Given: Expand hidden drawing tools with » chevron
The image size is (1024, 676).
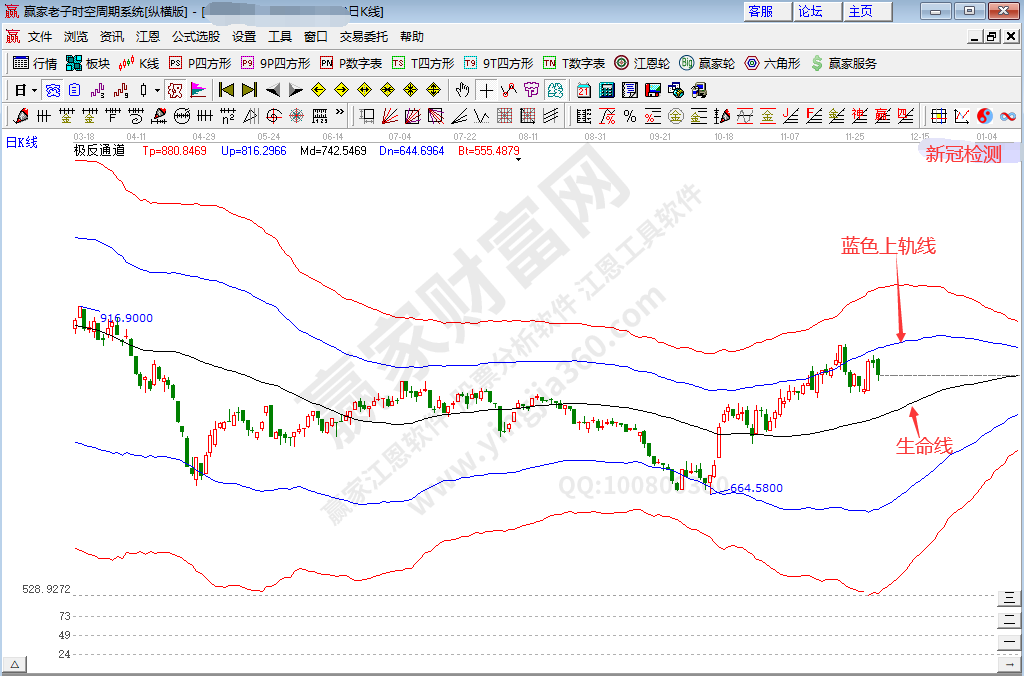Looking at the screenshot, I should 340,113.
